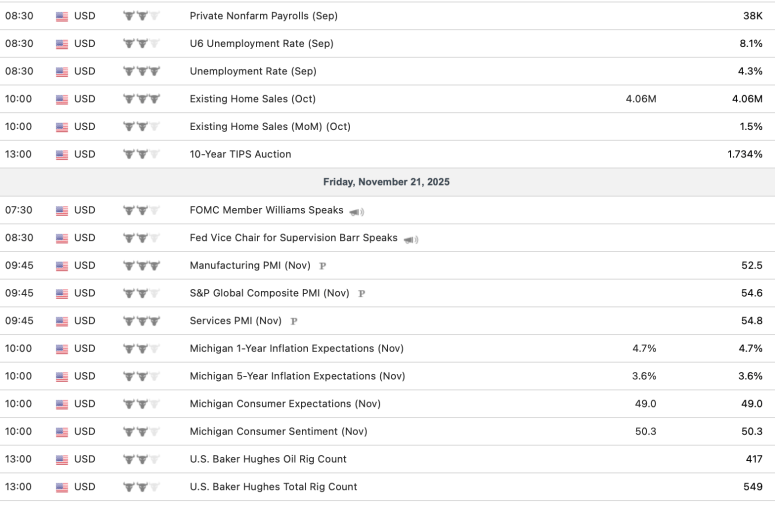Open Existing Home Sales (MoM) (Oct) event

click(x=270, y=127)
